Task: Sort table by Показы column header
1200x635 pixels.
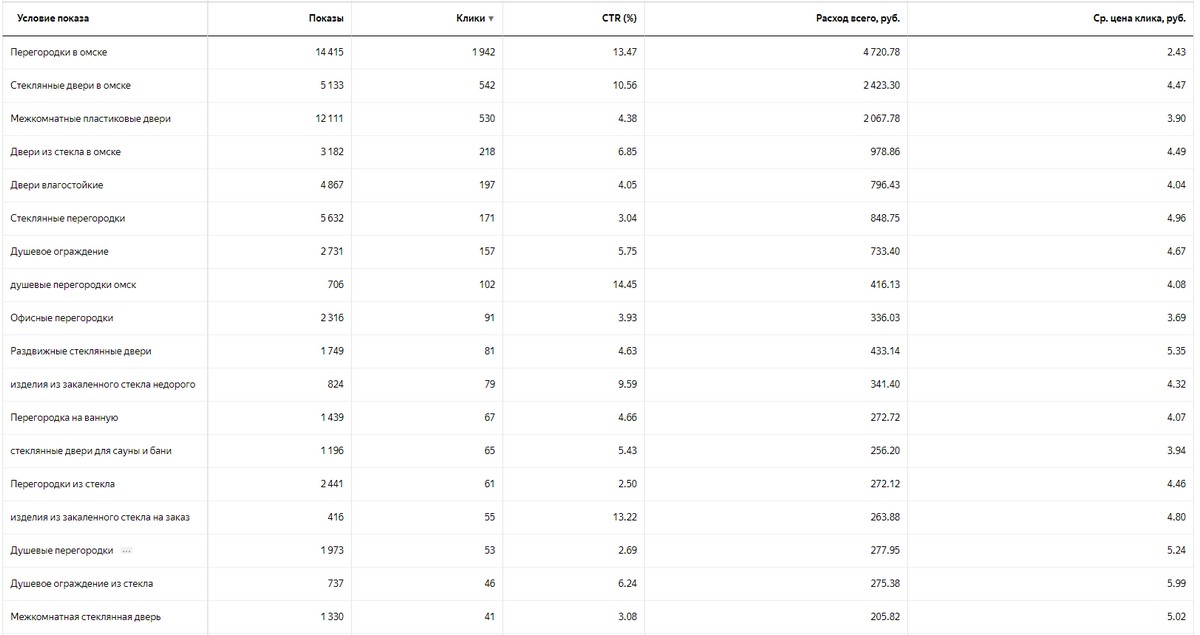Action: coord(326,18)
